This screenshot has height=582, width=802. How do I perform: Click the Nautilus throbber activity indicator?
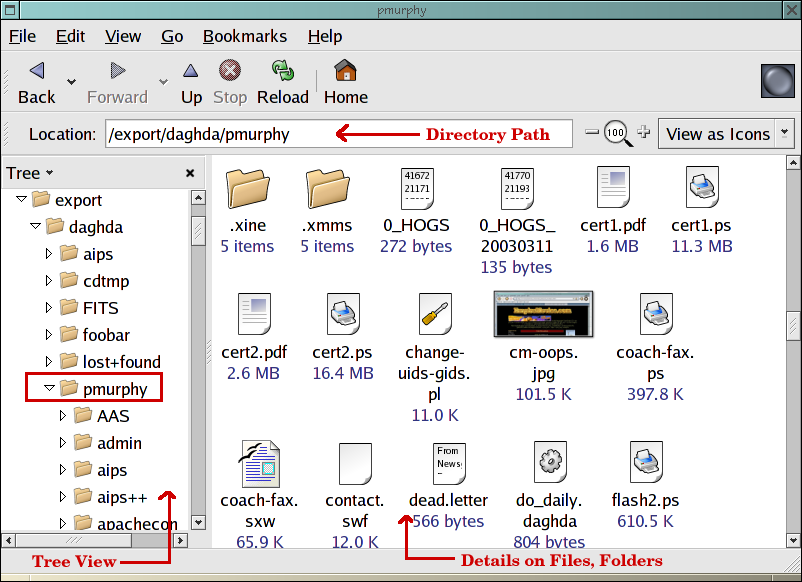[777, 81]
